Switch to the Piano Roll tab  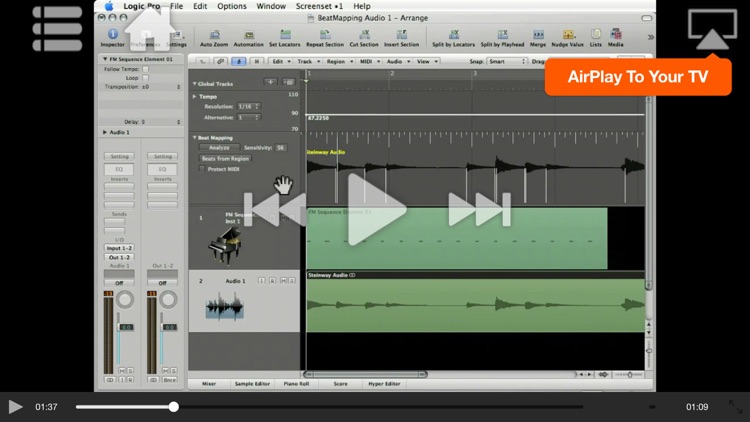tap(297, 384)
